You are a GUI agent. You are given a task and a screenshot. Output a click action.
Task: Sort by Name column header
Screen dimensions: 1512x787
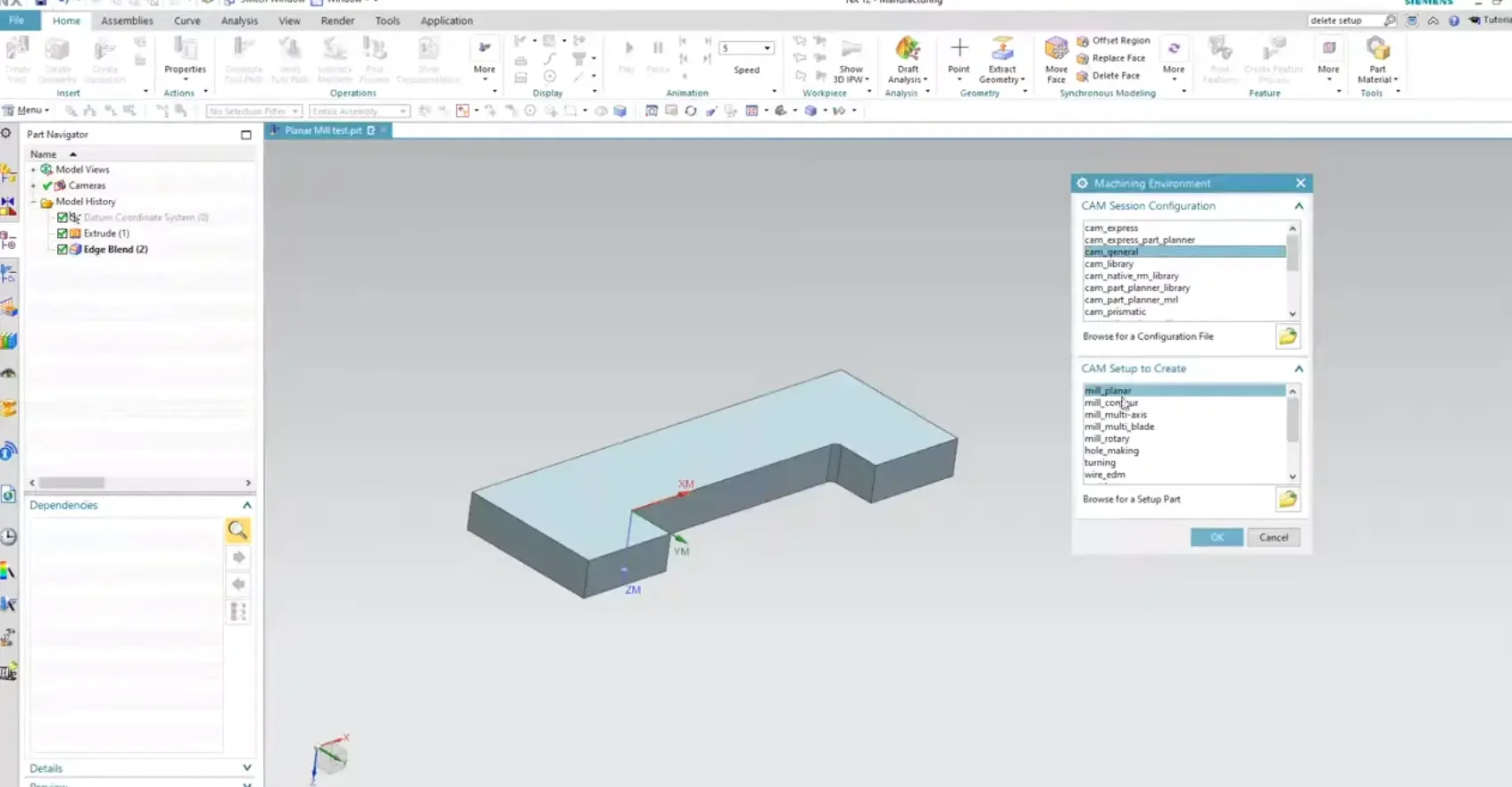coord(43,154)
